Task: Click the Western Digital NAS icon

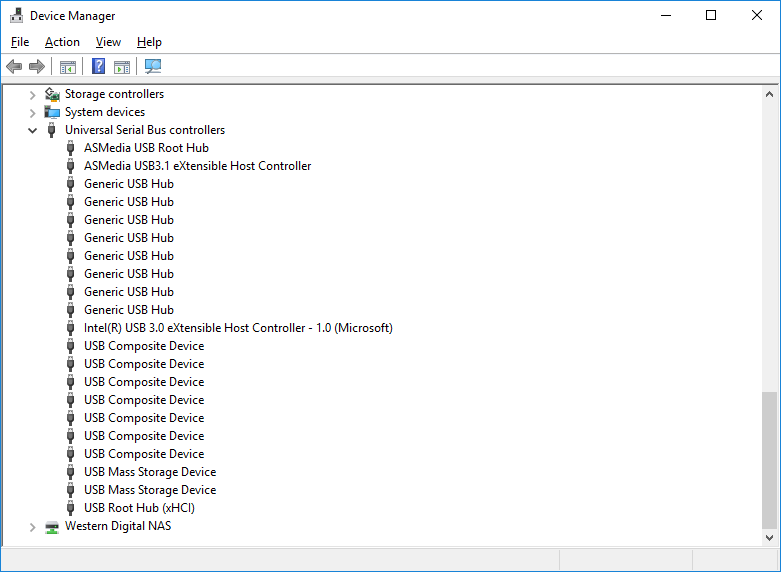Action: tap(52, 527)
